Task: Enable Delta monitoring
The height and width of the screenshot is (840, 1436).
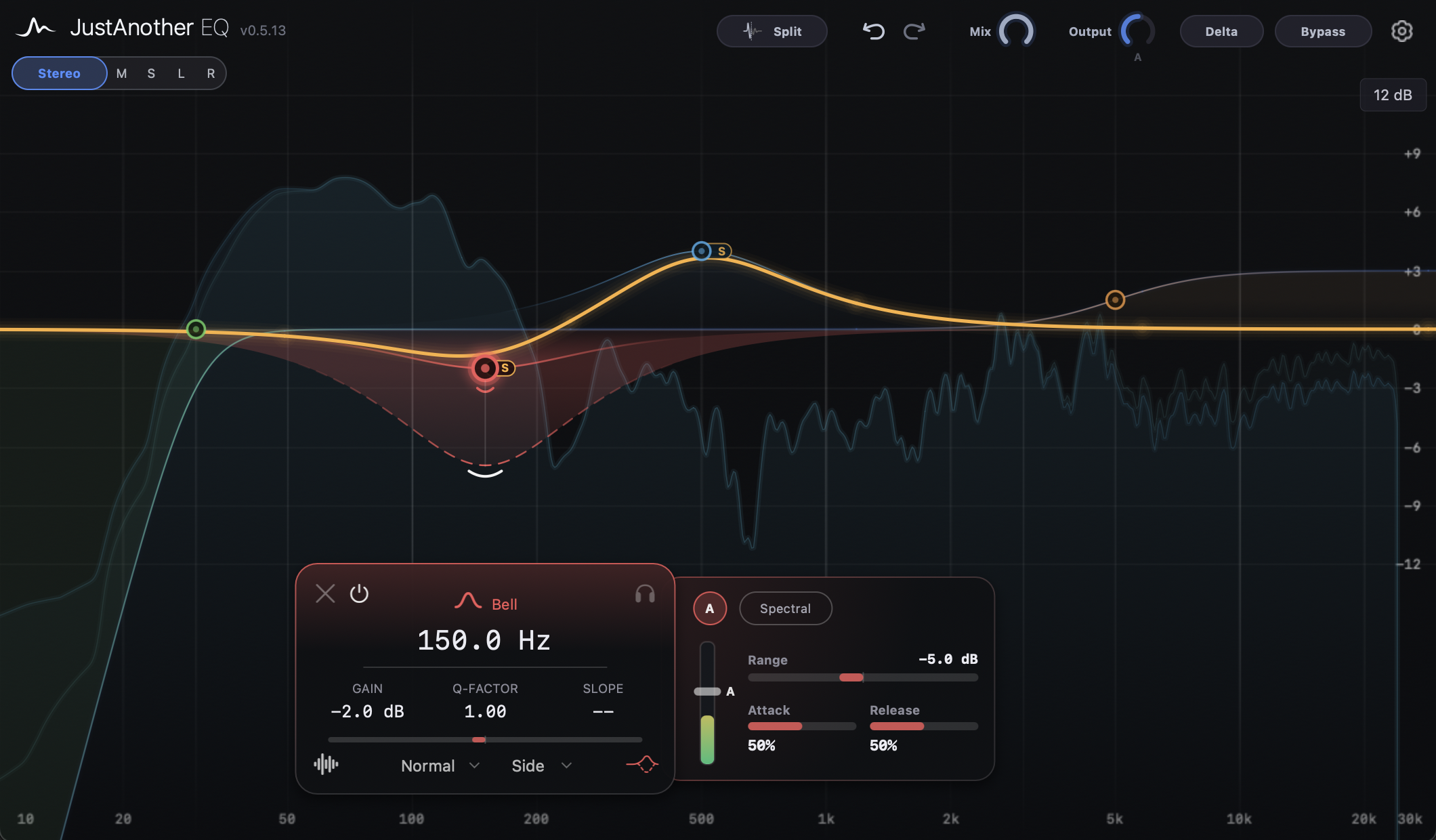Action: point(1221,31)
